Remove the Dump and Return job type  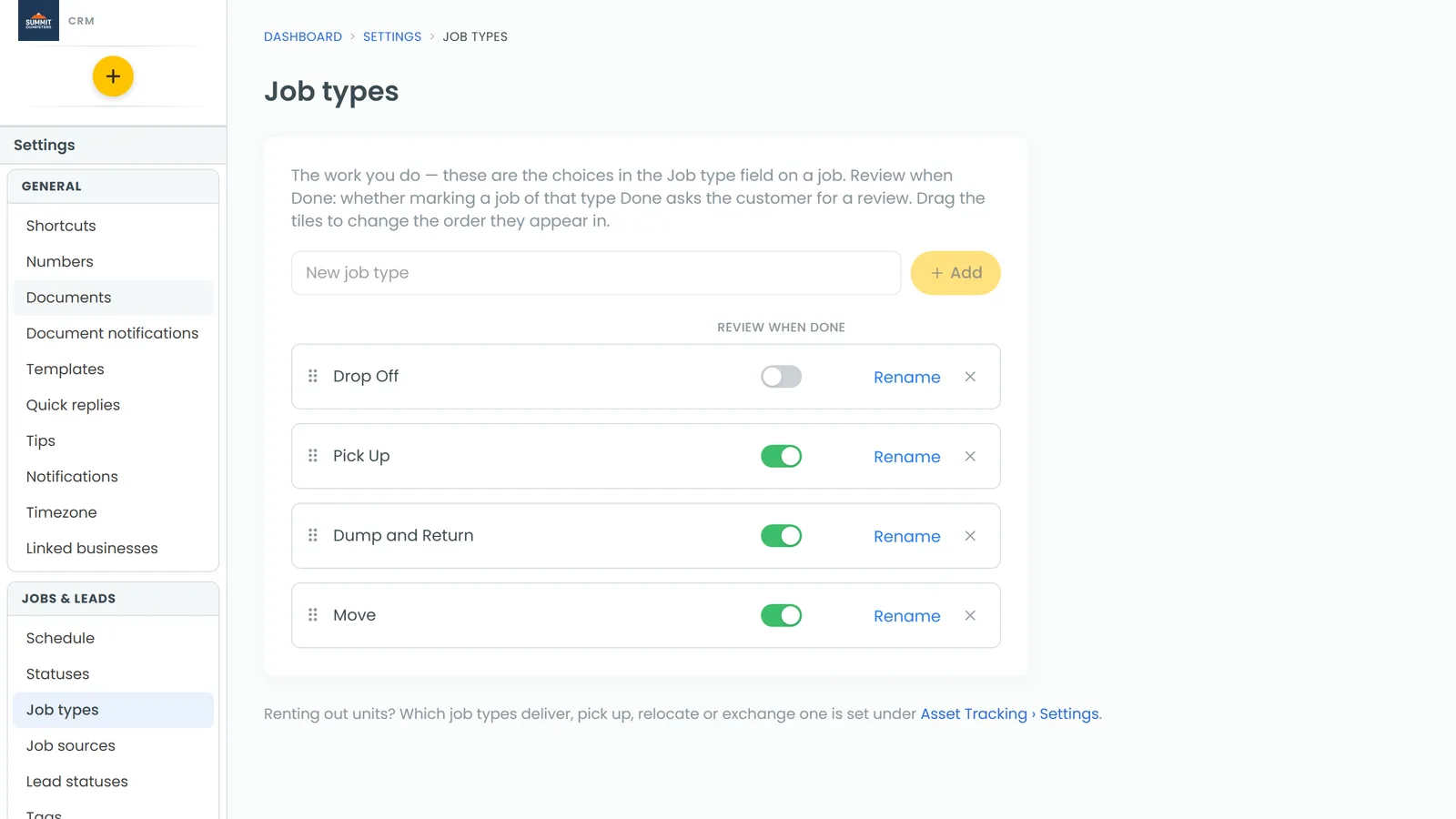[970, 536]
